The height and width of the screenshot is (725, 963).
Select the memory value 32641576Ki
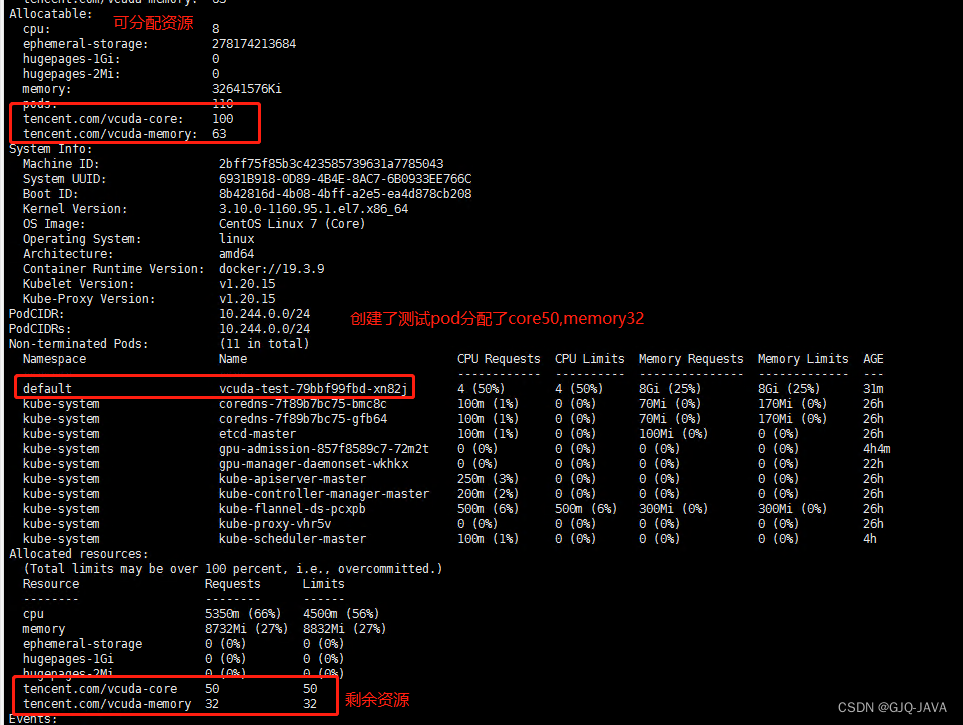click(x=247, y=88)
